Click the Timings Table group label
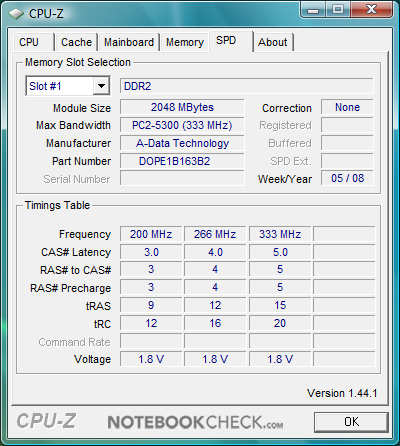Screen dimensions: 400x446 (57, 205)
